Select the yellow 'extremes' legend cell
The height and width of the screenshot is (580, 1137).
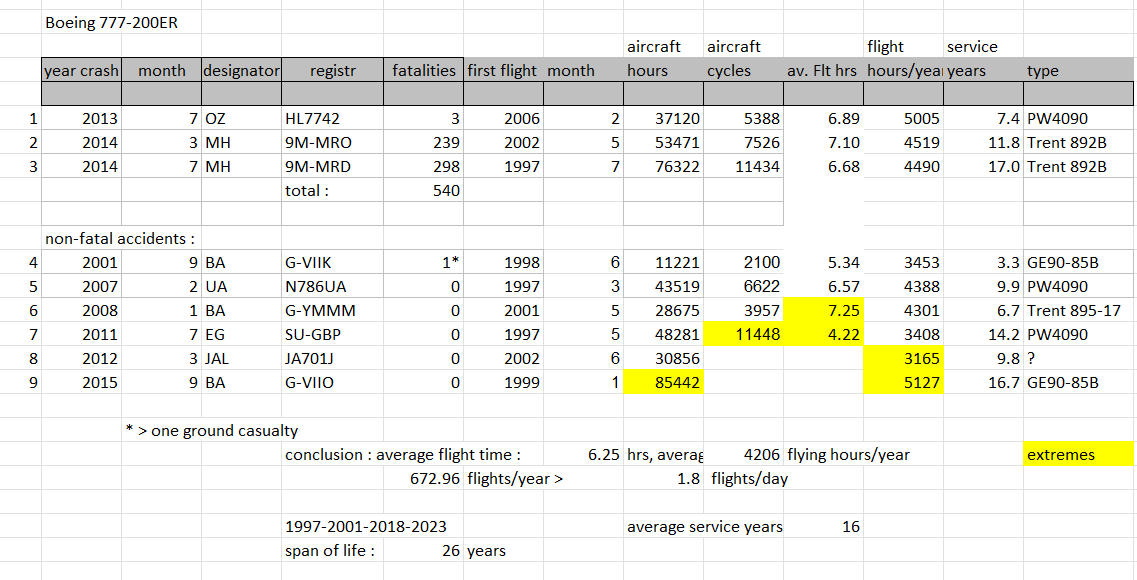click(1080, 455)
